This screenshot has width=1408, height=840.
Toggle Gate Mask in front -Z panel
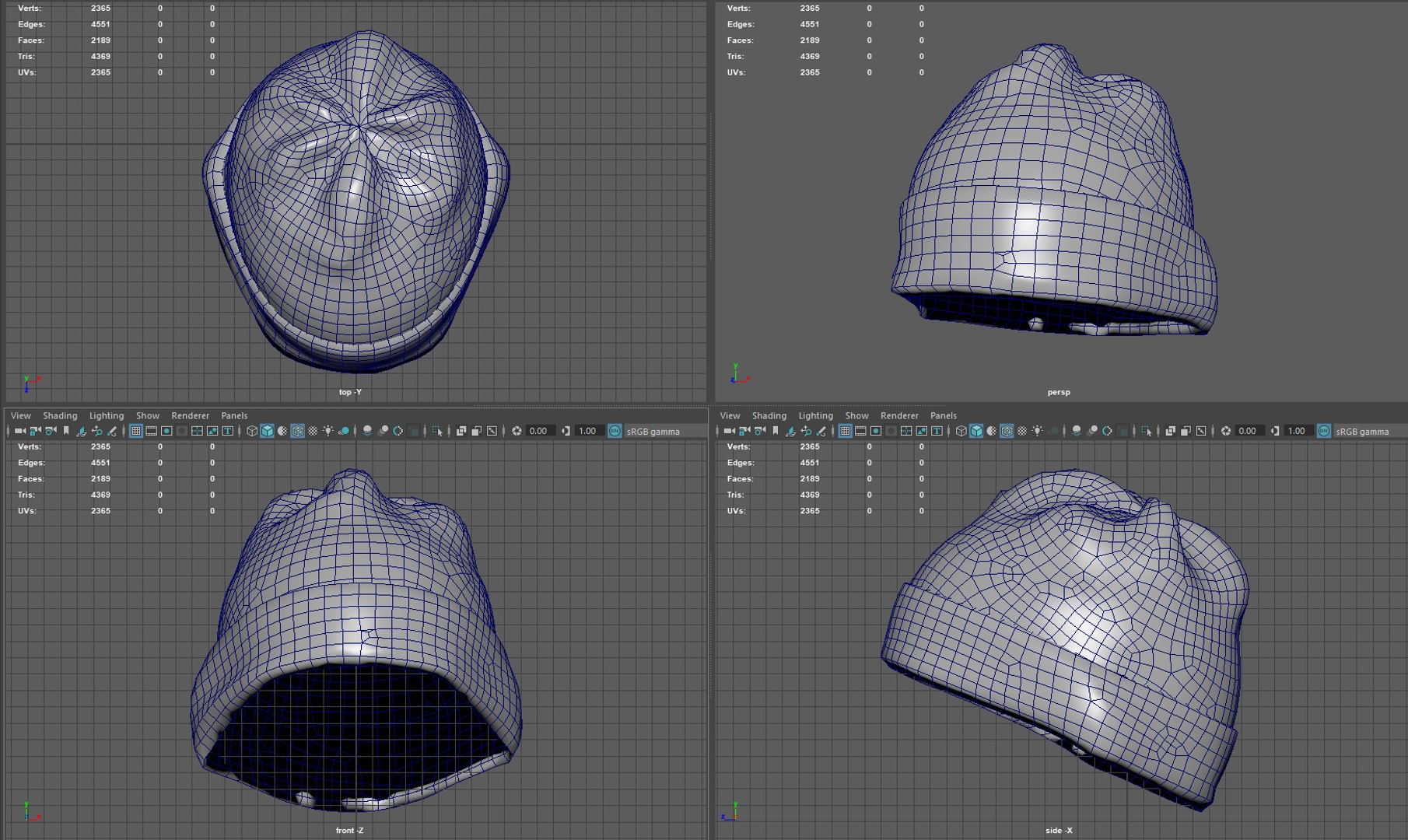pyautogui.click(x=182, y=431)
